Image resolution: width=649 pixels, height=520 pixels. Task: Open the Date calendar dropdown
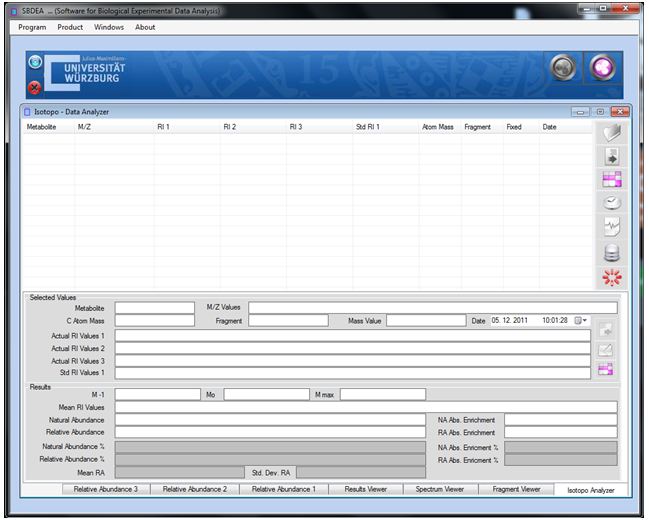580,321
